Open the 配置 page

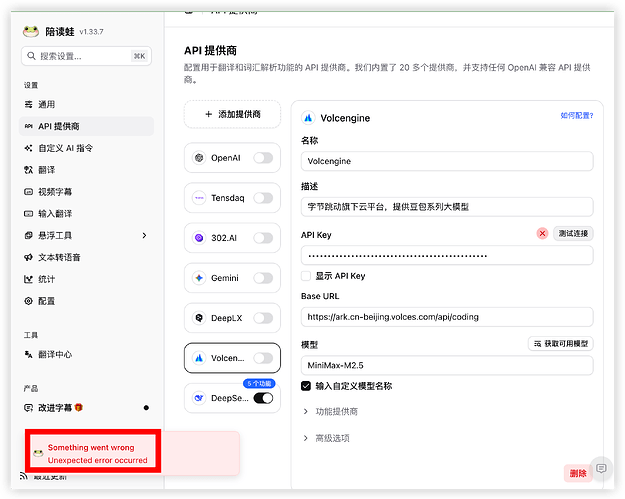click(86, 301)
